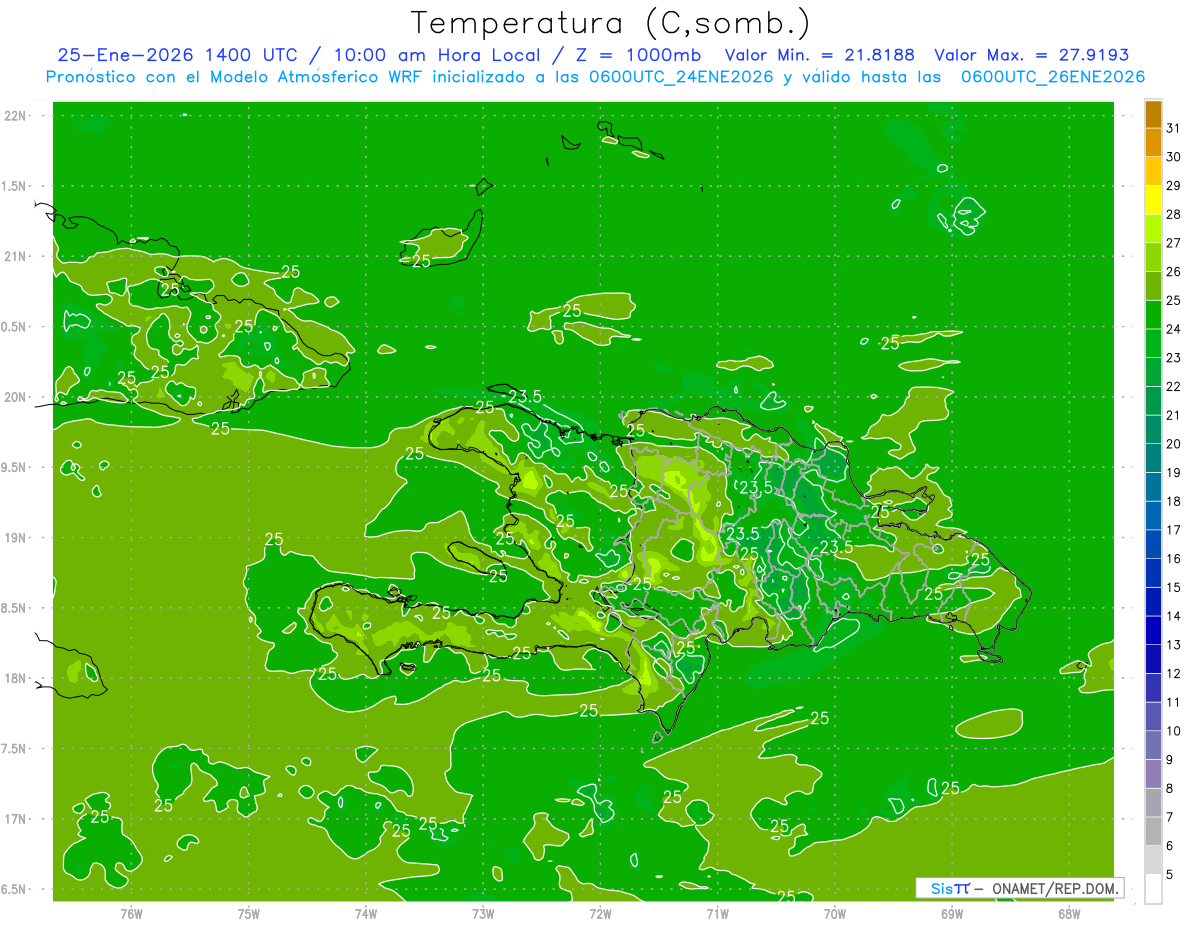Select 'Valor Min. = 21.8188' text
Image resolution: width=1200 pixels, height=927 pixels.
click(x=819, y=55)
